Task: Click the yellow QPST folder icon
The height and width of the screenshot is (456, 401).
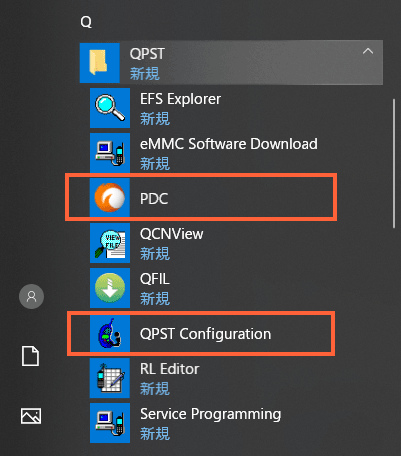Action: [x=99, y=63]
